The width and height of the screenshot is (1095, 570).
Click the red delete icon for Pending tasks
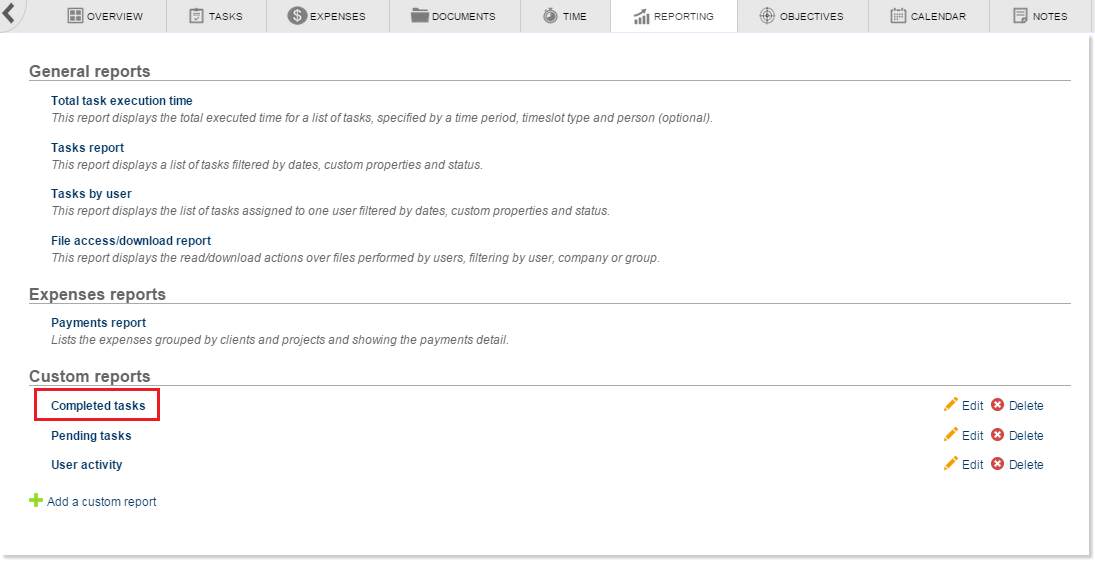[x=997, y=435]
